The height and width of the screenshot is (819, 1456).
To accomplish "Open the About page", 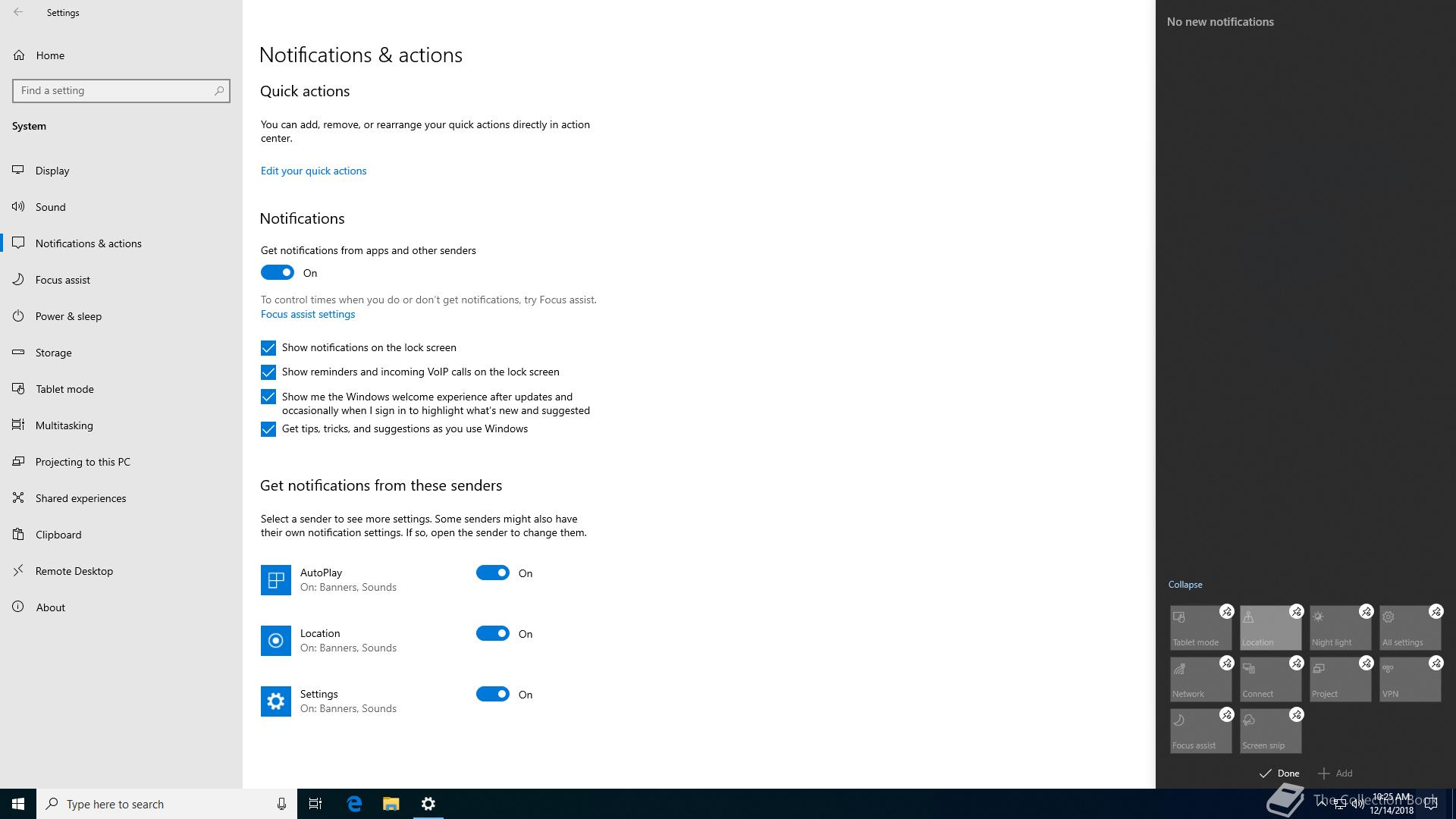I will (121, 607).
